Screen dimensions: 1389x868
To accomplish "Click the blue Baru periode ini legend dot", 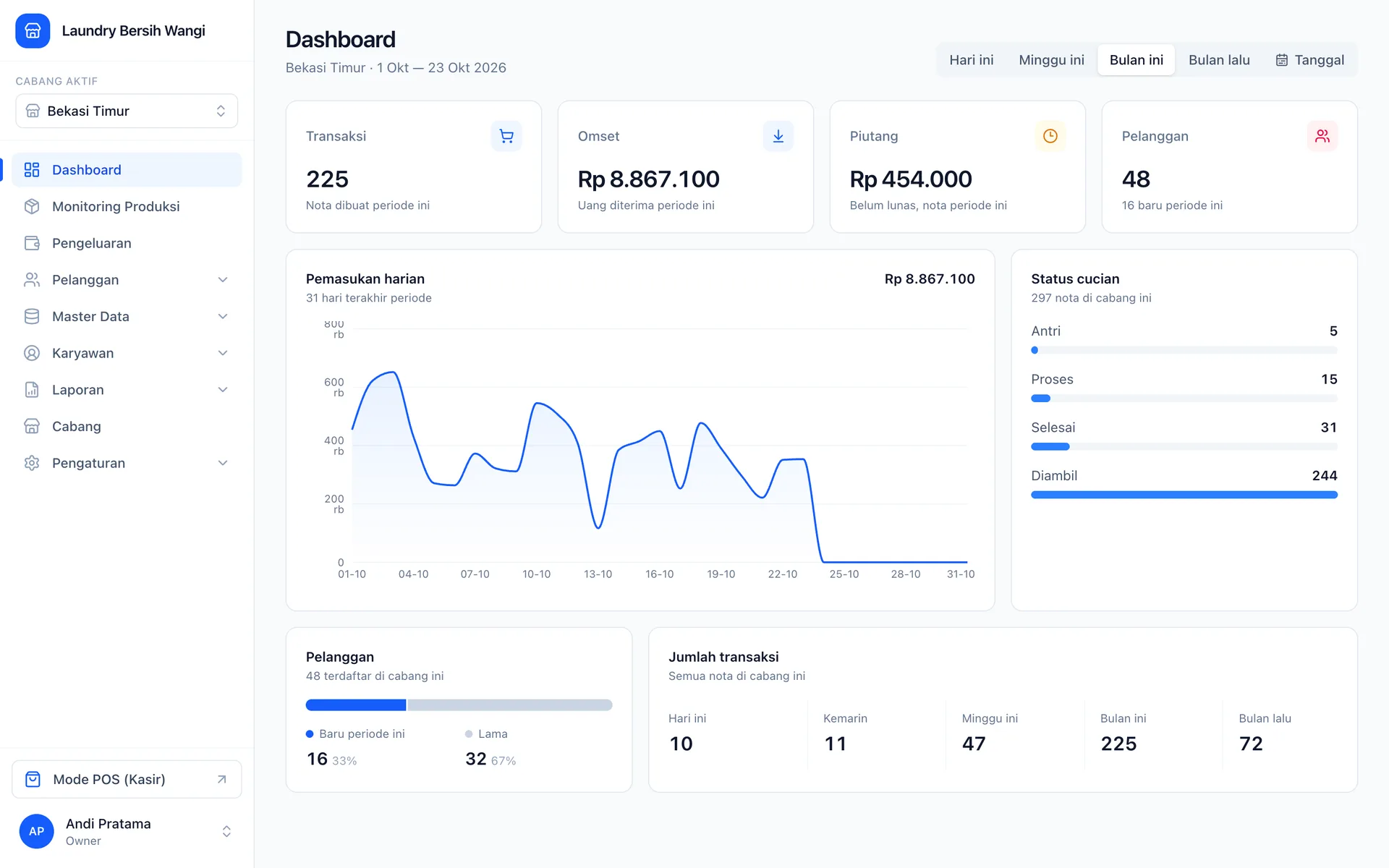I will pos(310,733).
